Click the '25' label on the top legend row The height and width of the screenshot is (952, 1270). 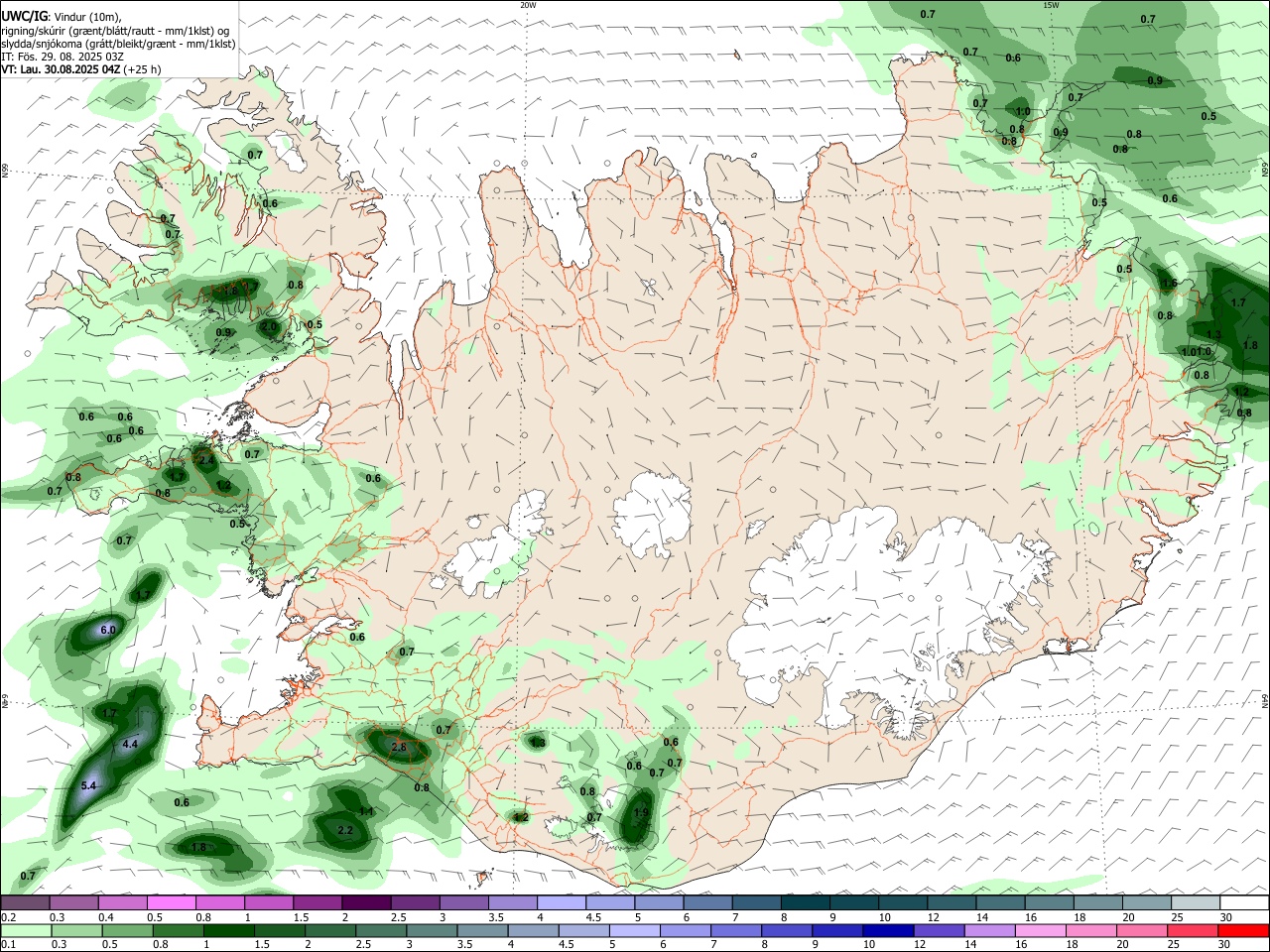tap(1178, 917)
